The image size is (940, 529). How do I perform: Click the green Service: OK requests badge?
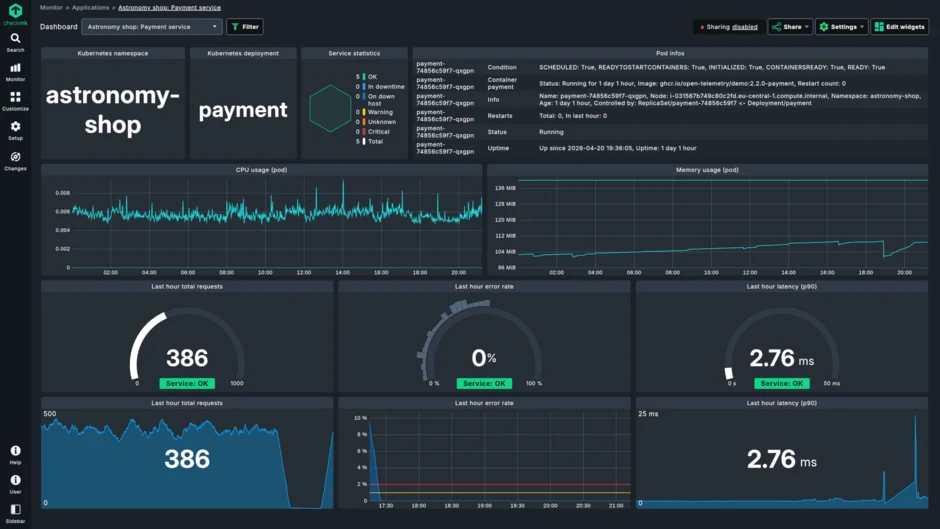tap(187, 383)
